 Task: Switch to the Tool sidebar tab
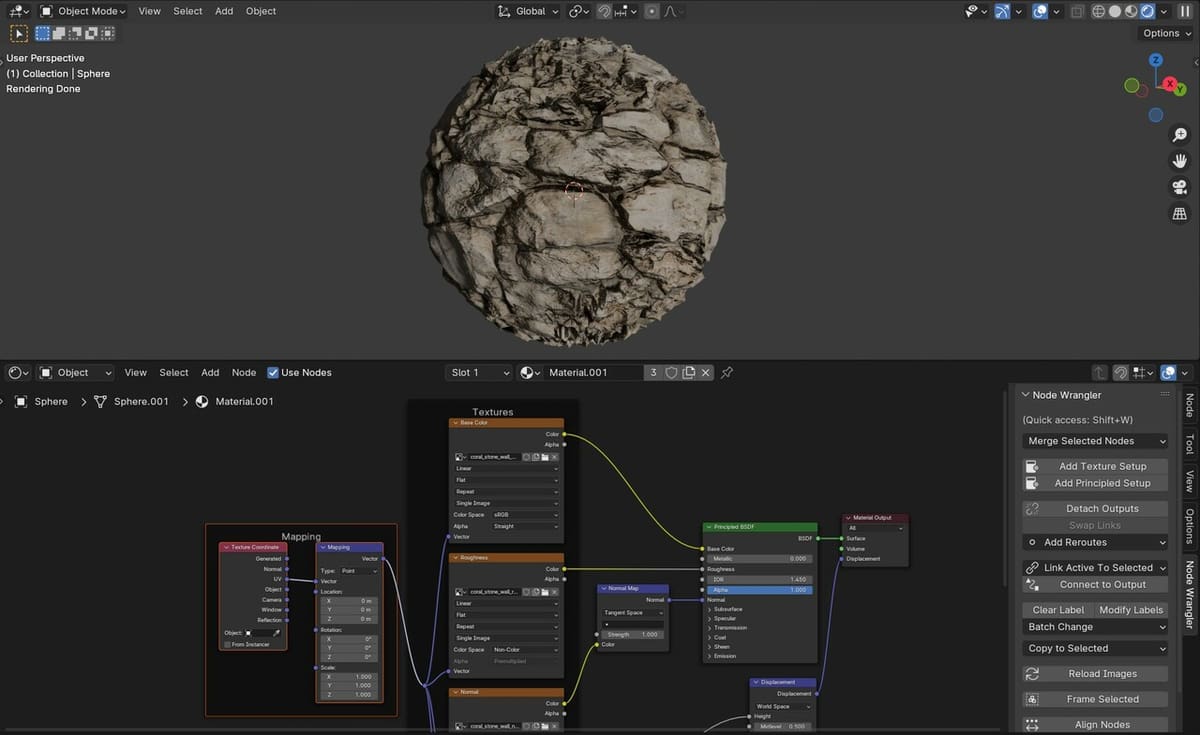click(1189, 444)
